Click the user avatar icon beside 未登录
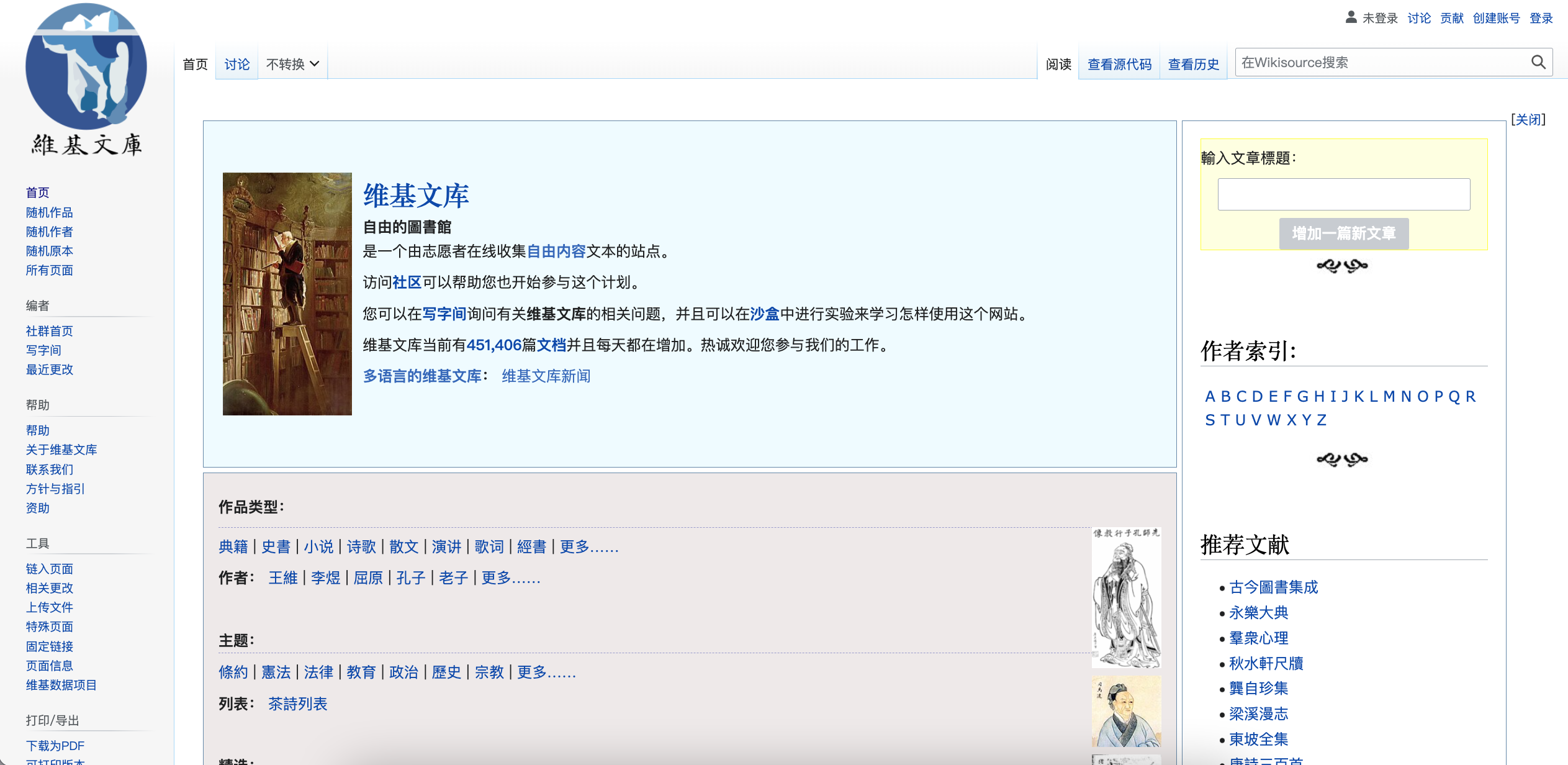 click(x=1350, y=17)
